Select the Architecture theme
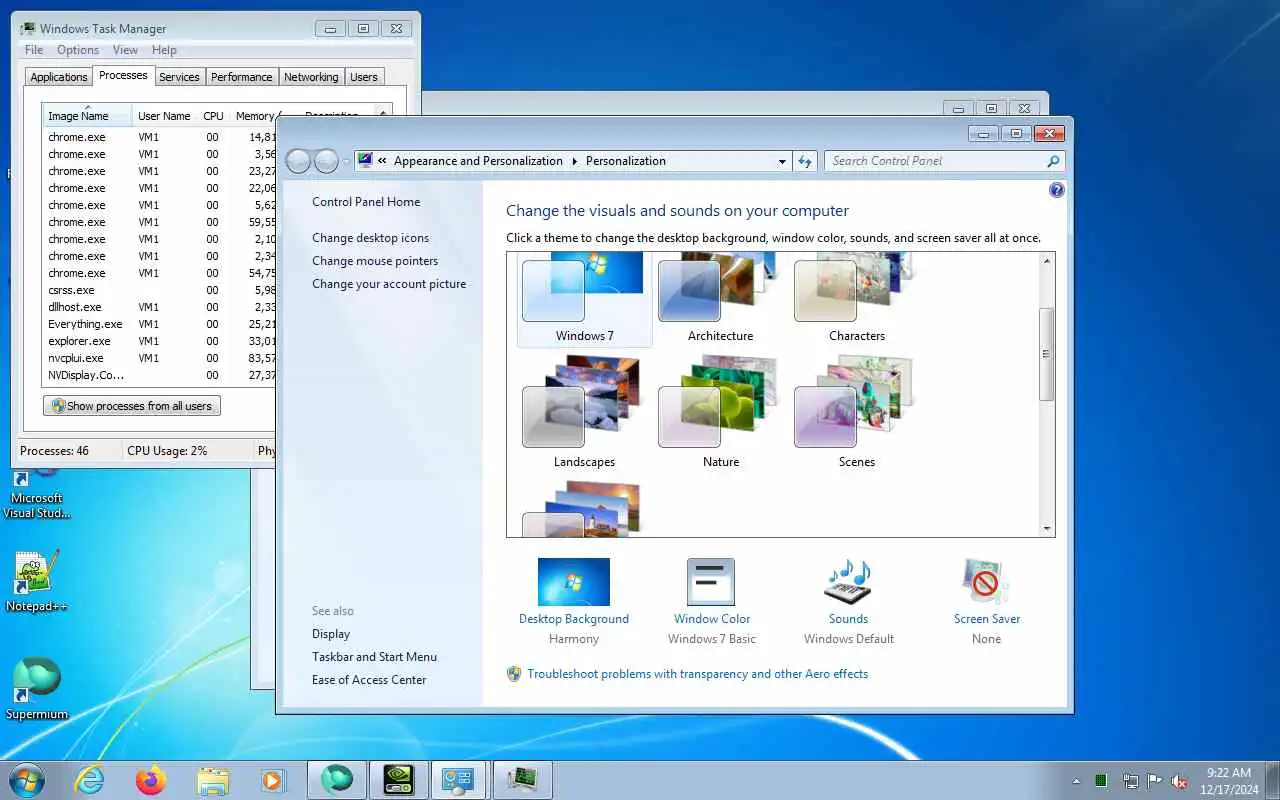 [x=720, y=298]
